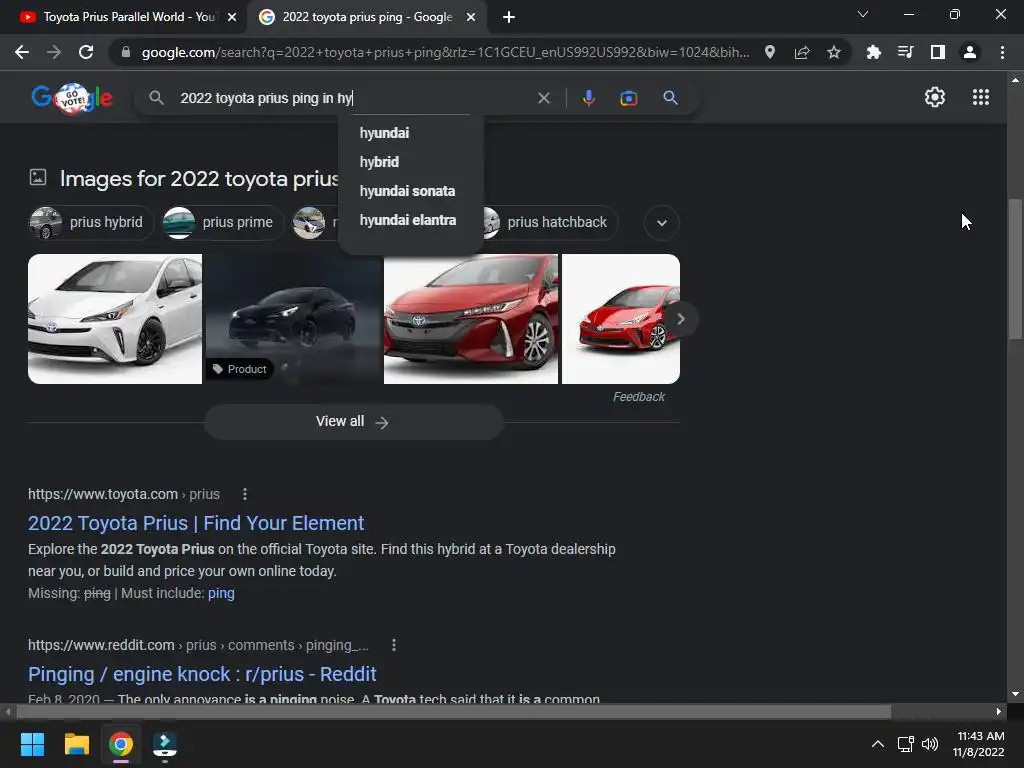
Task: Click the Images for 2022 toyota prius heading
Action: [199, 178]
